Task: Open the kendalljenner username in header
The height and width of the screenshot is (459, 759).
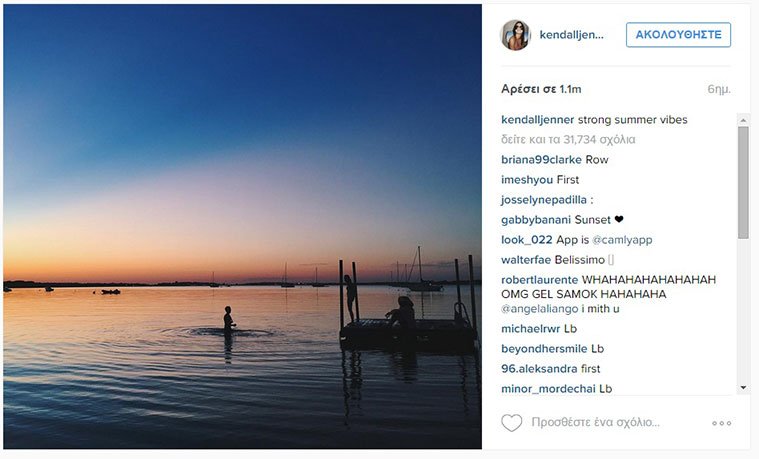Action: tap(571, 35)
